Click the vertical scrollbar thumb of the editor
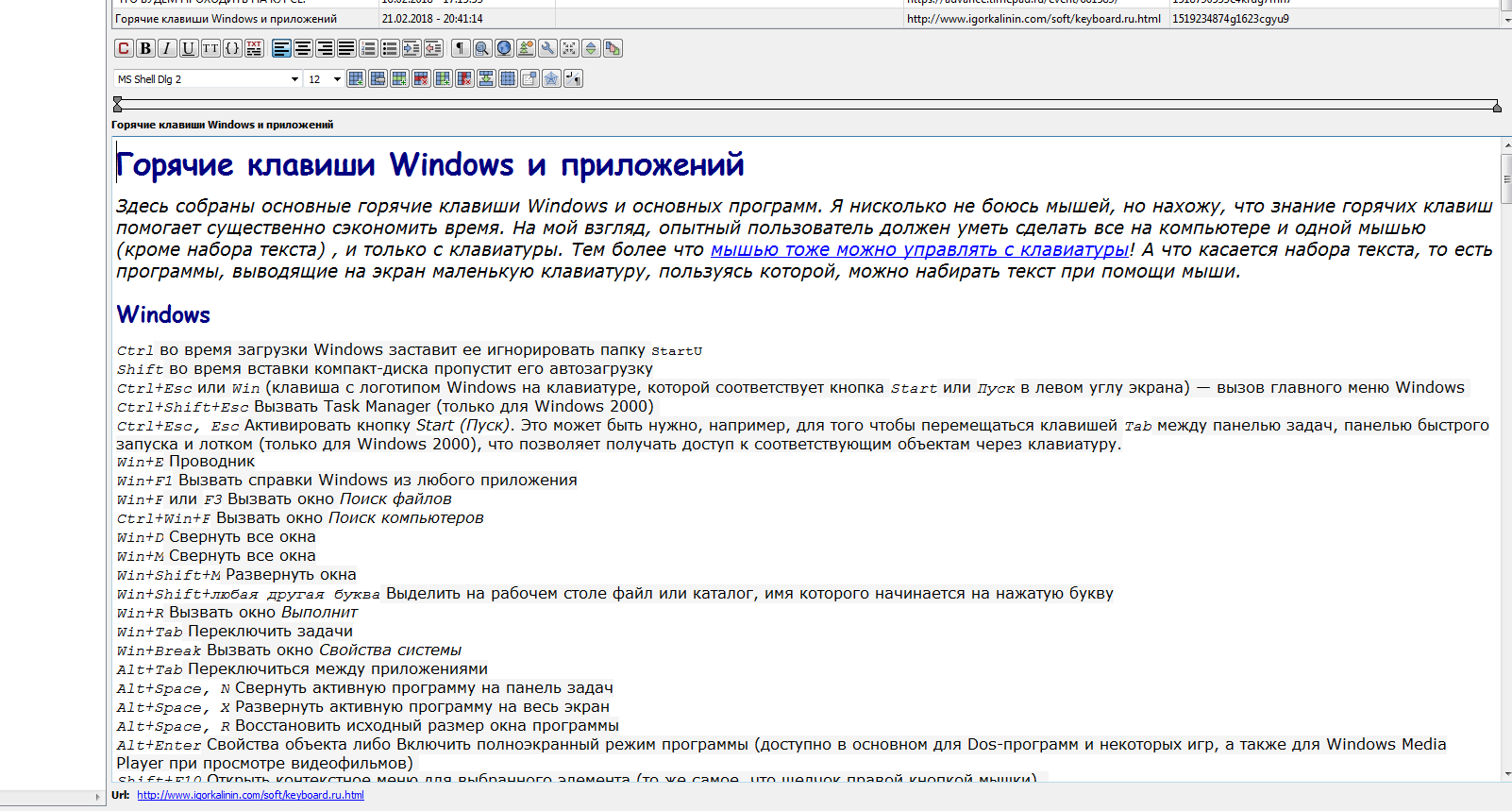 point(1506,177)
